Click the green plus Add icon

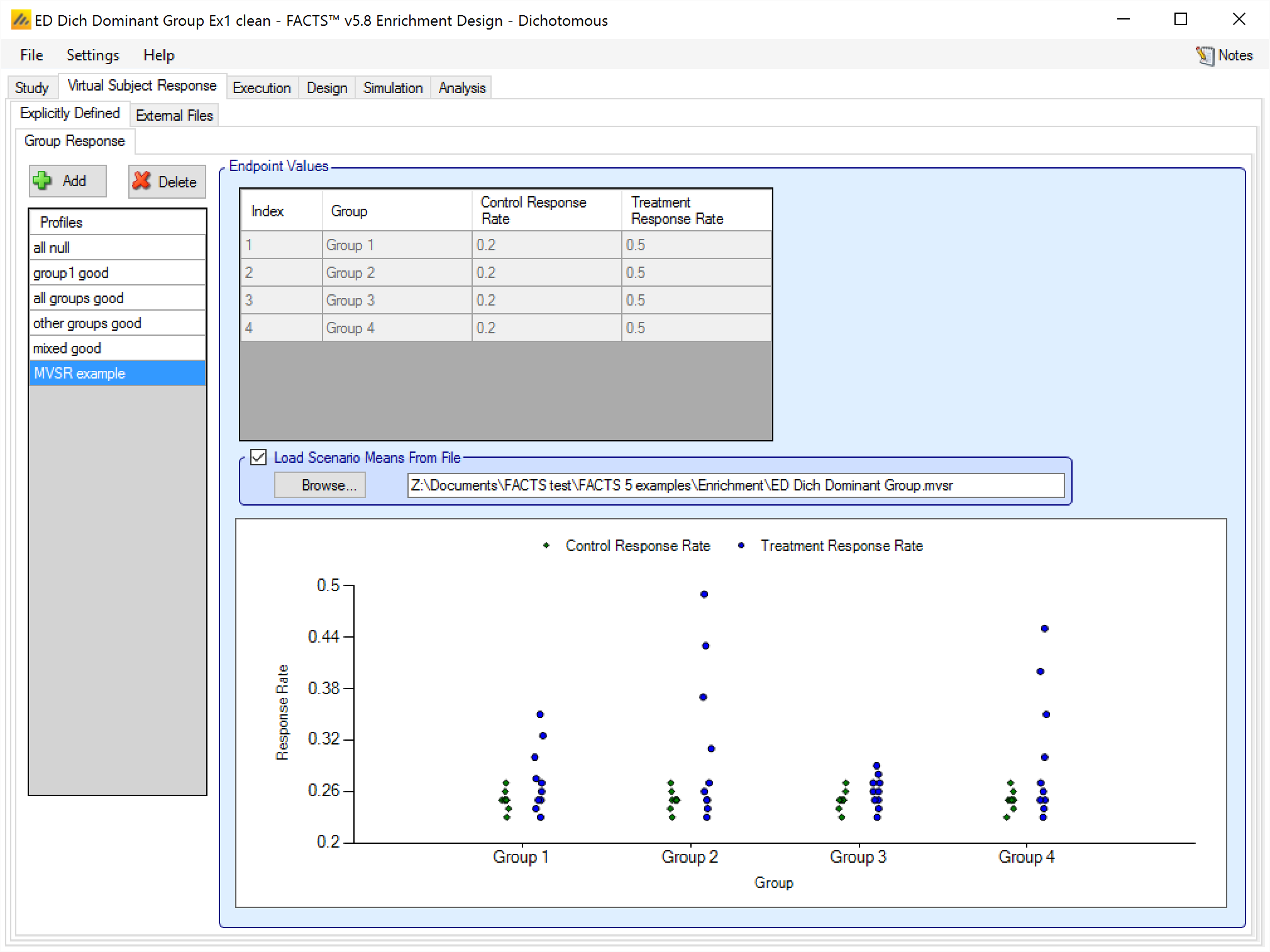click(x=43, y=181)
